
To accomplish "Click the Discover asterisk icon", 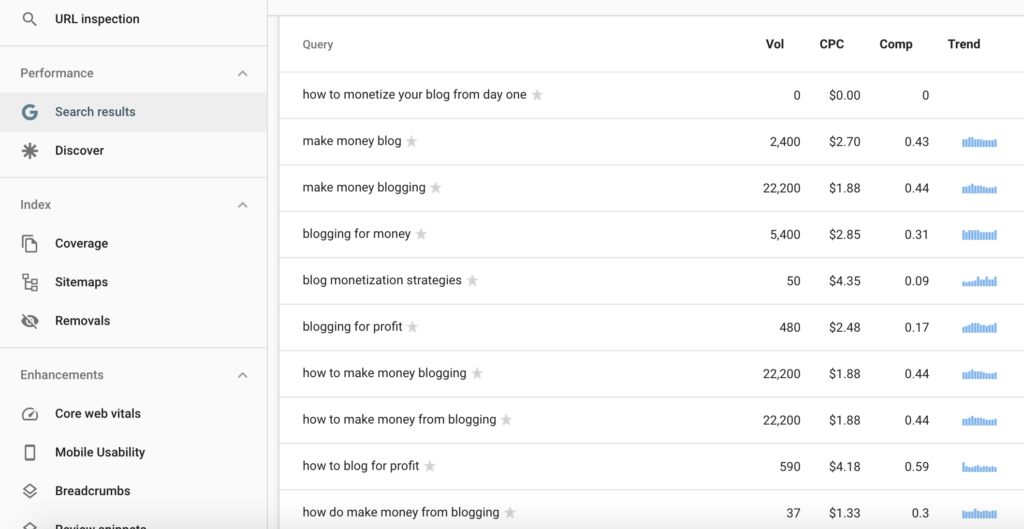I will 30,151.
